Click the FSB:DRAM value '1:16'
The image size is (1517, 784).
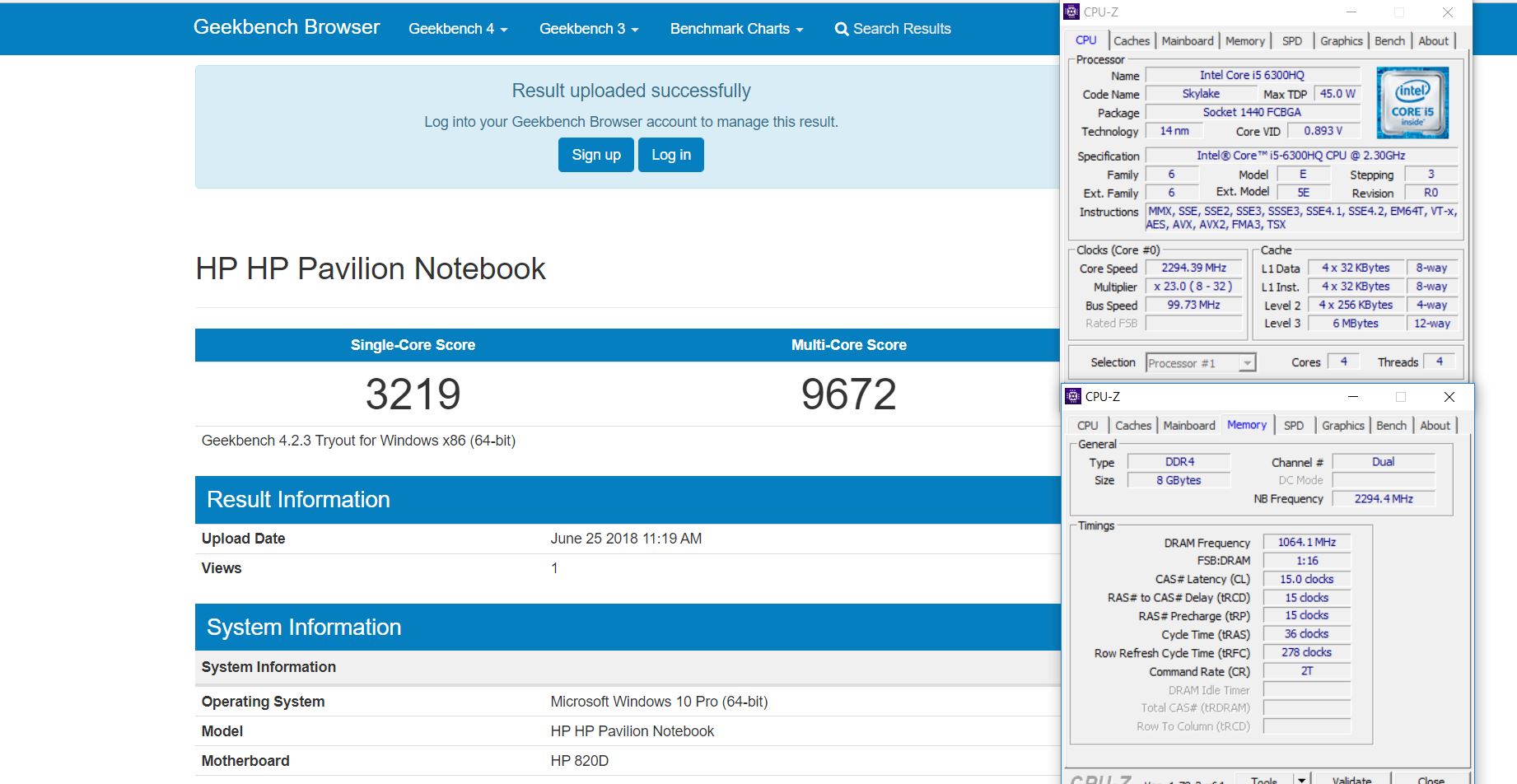[x=1307, y=561]
